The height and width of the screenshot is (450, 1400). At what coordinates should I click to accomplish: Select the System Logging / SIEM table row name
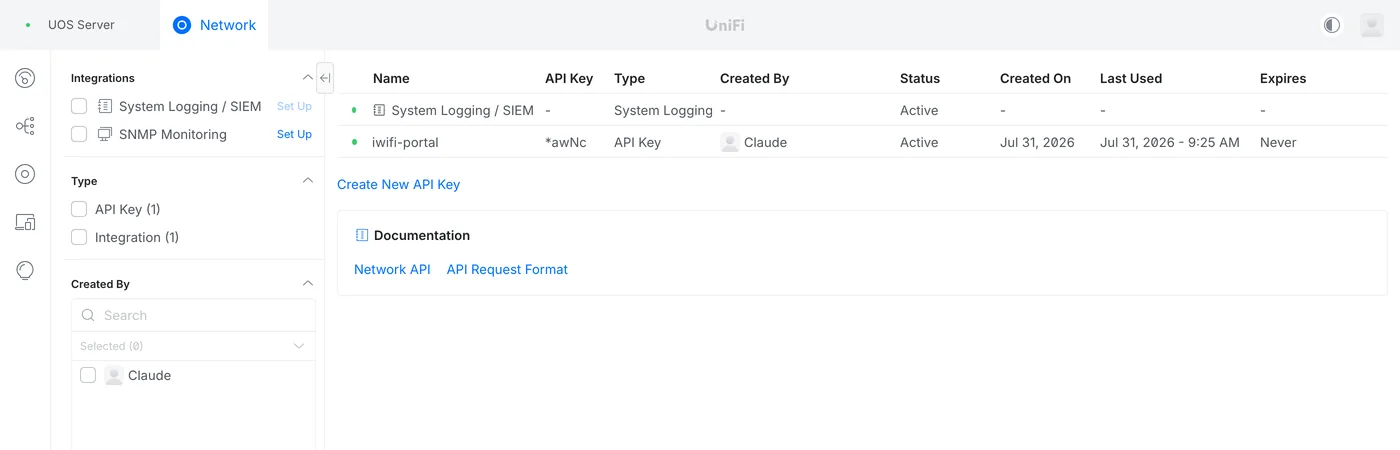(462, 110)
